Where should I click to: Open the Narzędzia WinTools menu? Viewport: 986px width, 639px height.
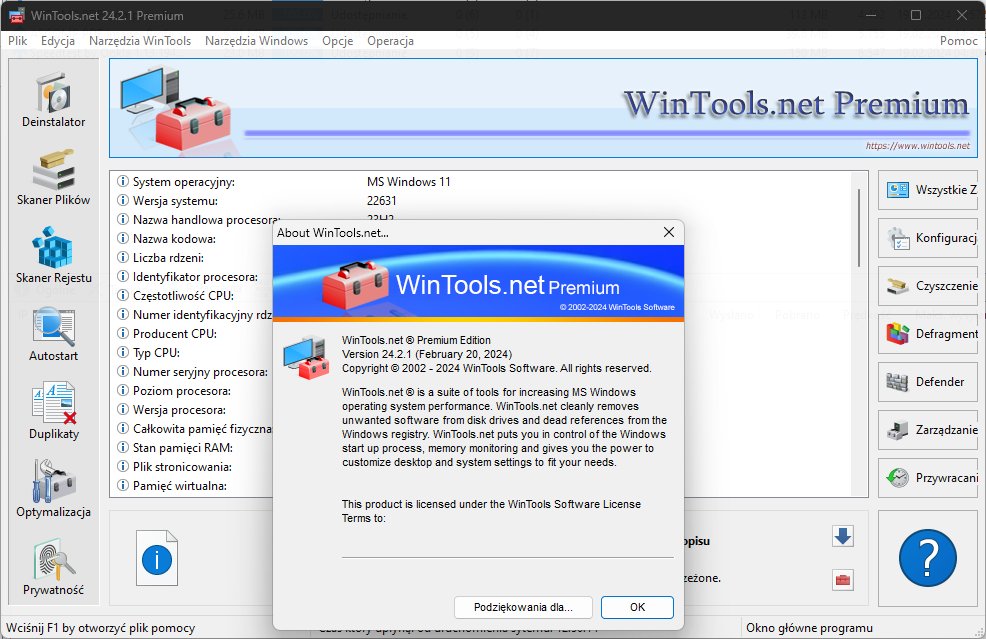pos(140,41)
